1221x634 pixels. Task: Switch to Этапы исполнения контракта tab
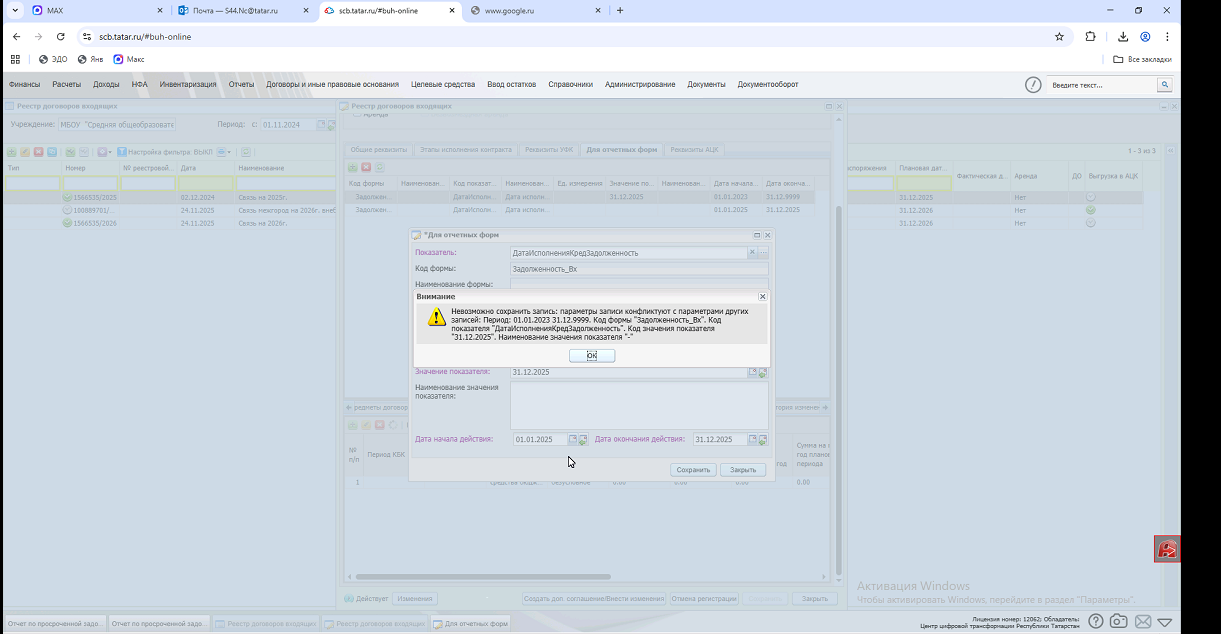tap(467, 149)
